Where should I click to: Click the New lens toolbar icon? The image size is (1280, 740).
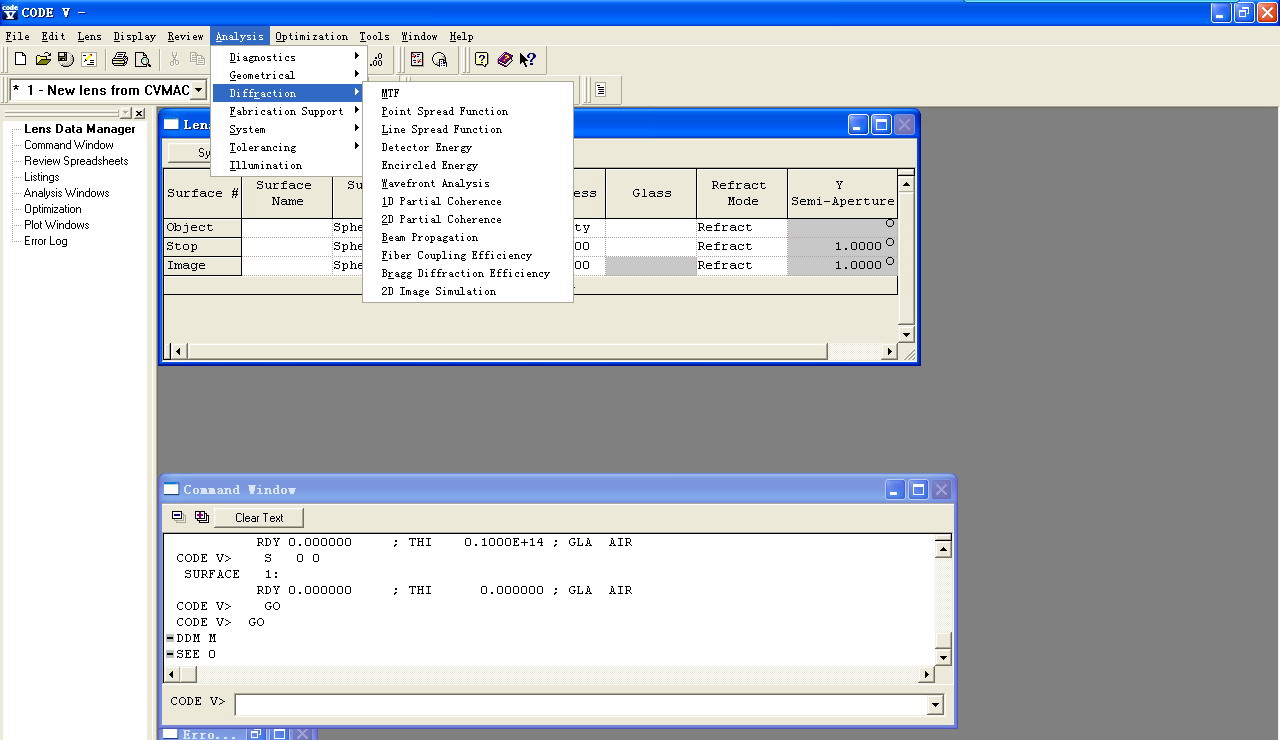20,60
